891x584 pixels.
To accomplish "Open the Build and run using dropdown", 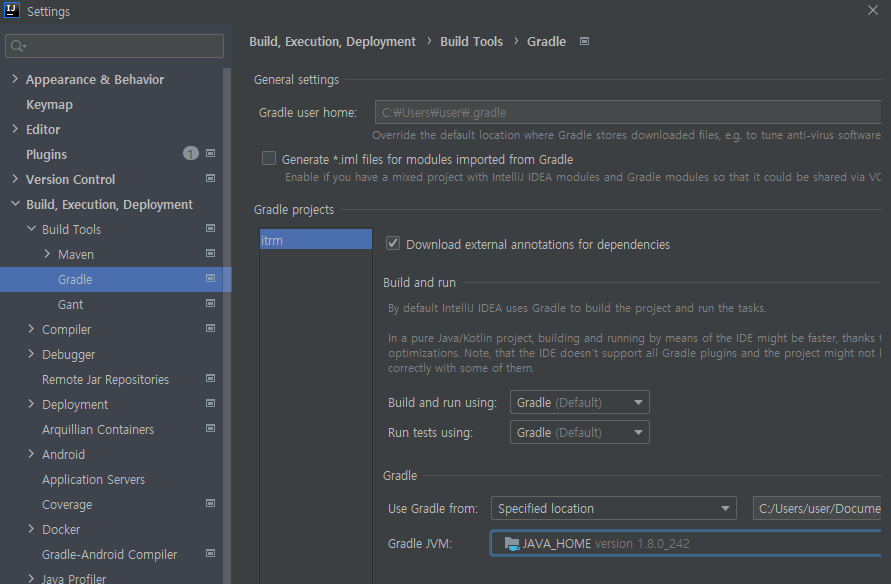I will click(x=580, y=402).
